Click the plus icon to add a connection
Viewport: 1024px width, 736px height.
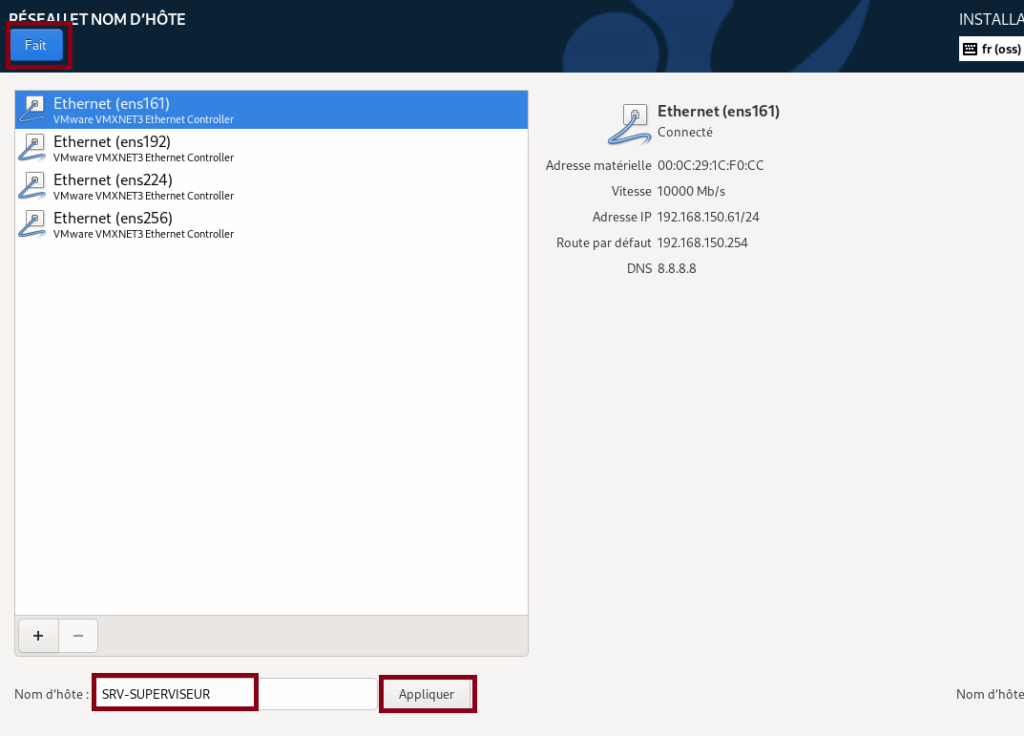click(38, 635)
